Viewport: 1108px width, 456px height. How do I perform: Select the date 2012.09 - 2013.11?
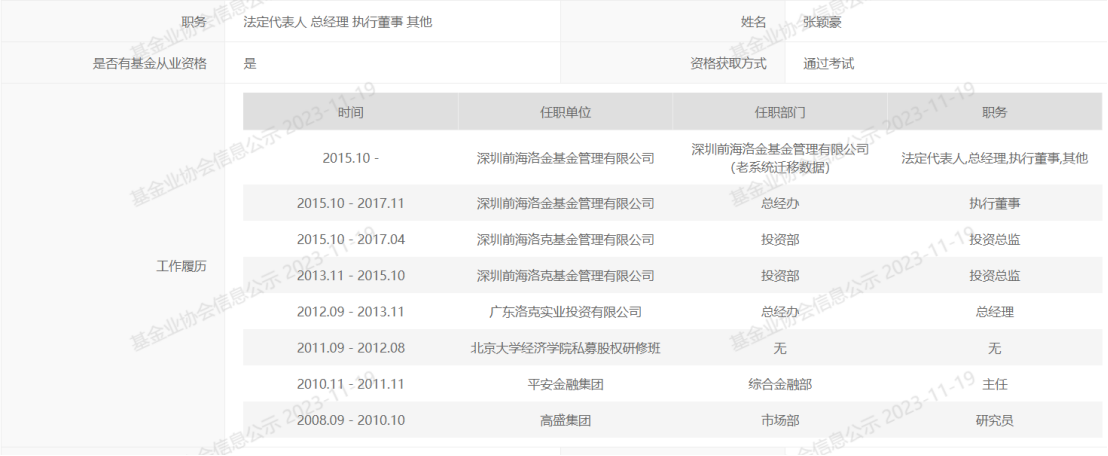[350, 312]
